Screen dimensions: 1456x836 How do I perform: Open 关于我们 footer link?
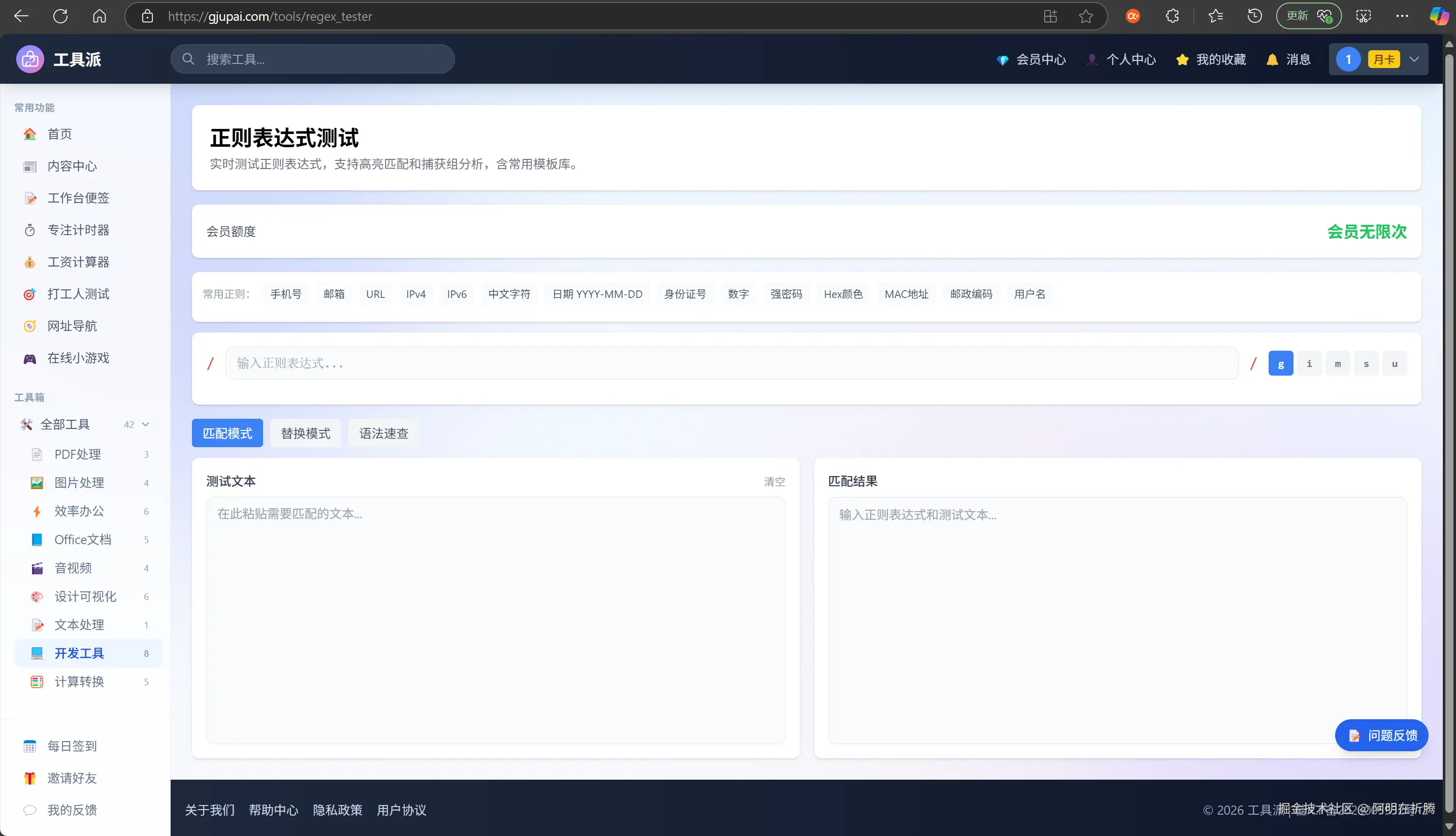[210, 810]
